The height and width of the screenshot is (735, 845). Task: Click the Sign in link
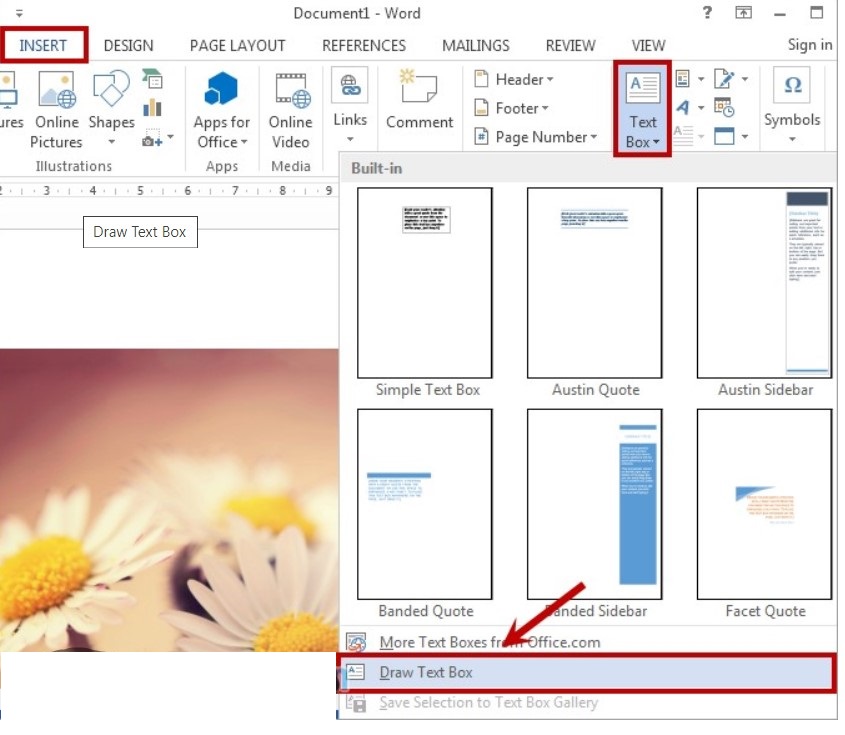pyautogui.click(x=809, y=45)
